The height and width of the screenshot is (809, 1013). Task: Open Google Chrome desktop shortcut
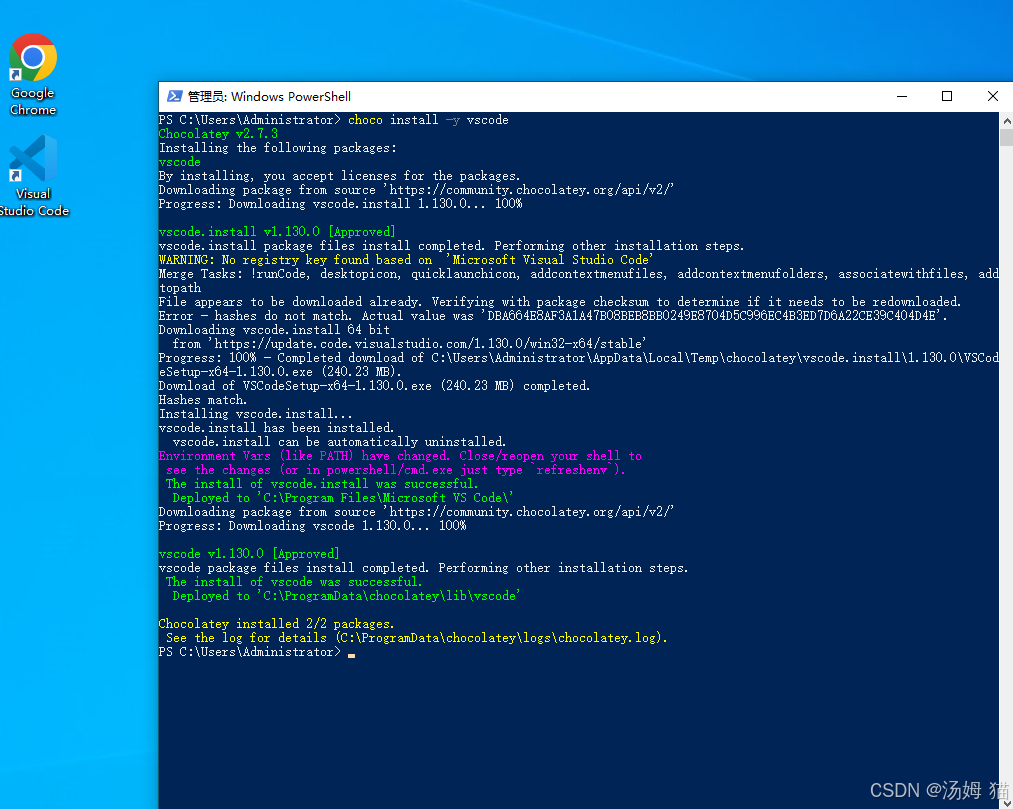32,74
